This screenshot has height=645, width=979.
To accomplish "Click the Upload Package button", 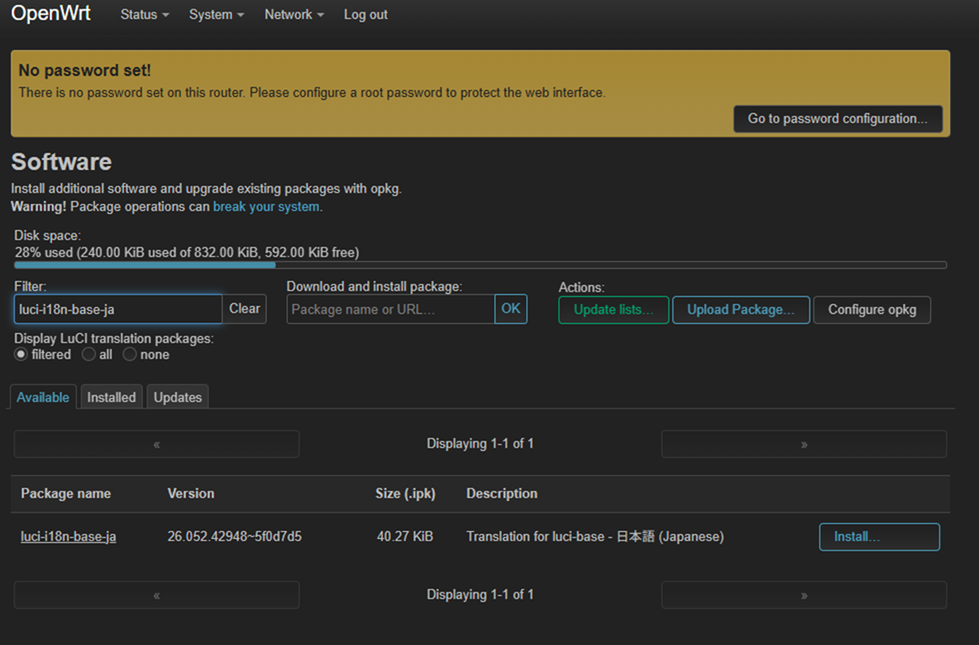I will click(740, 310).
